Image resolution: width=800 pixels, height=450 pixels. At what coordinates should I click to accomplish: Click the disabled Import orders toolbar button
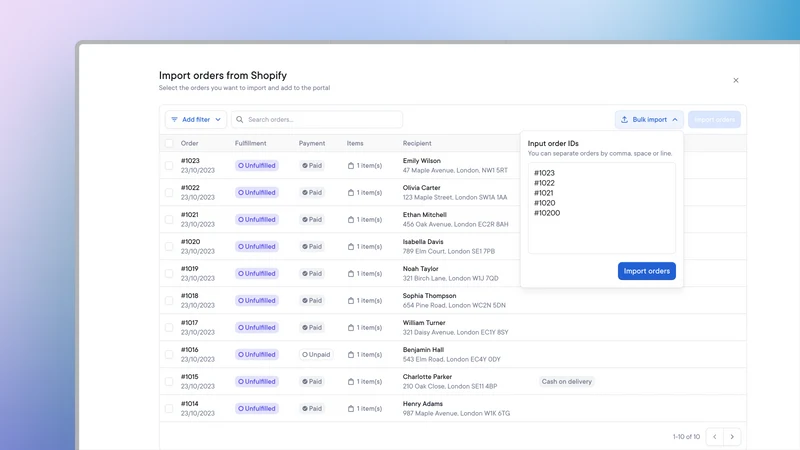[x=714, y=119]
